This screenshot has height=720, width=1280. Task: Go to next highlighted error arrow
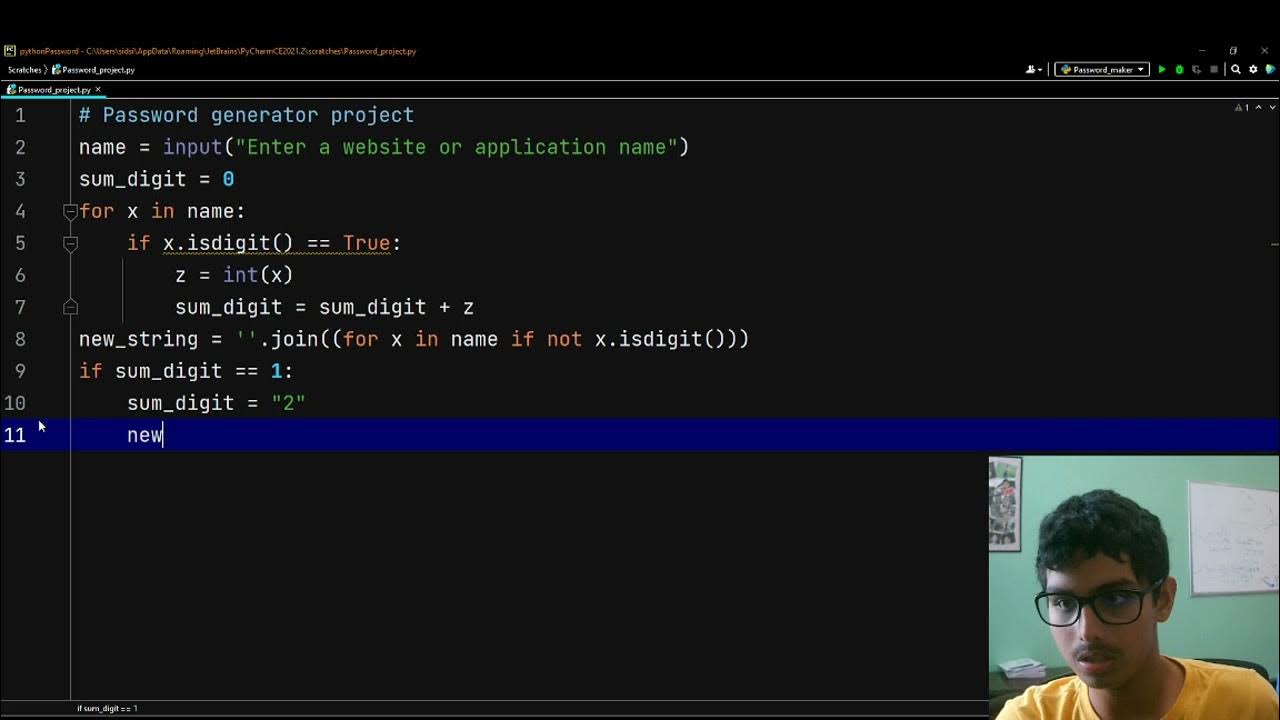(x=1272, y=107)
